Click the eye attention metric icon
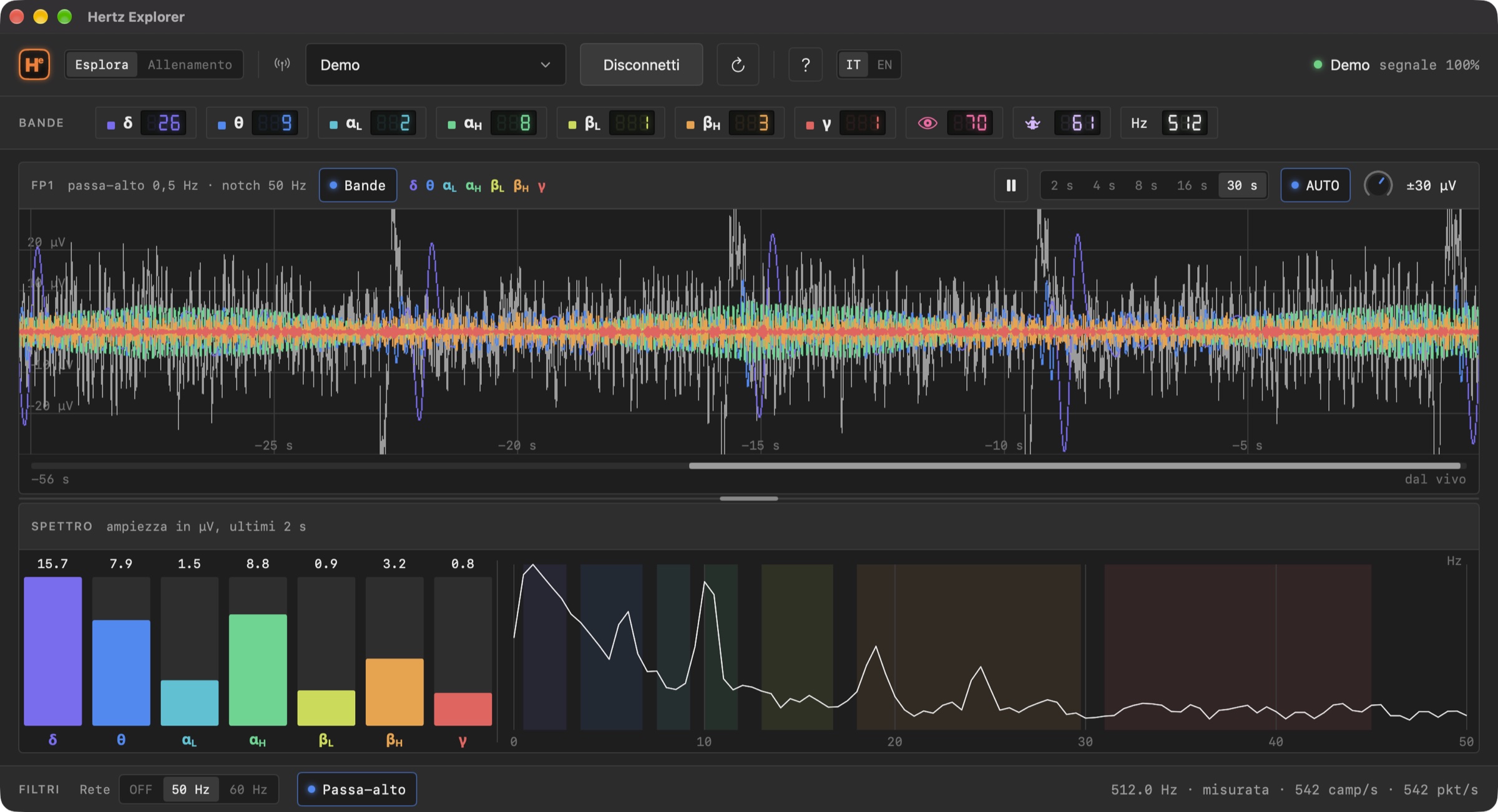This screenshot has width=1498, height=812. click(x=927, y=123)
